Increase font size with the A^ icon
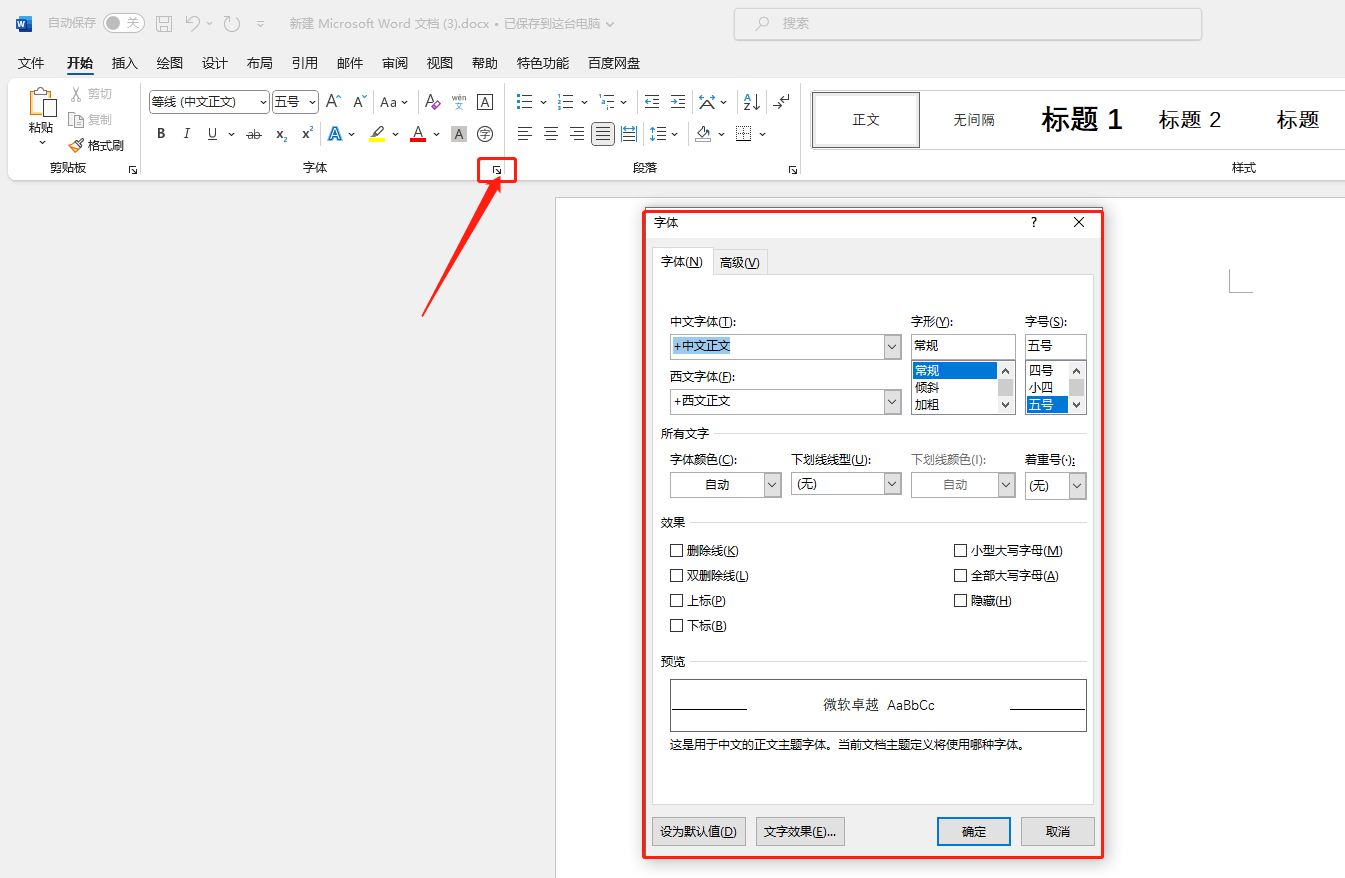The height and width of the screenshot is (878, 1345). pos(334,102)
